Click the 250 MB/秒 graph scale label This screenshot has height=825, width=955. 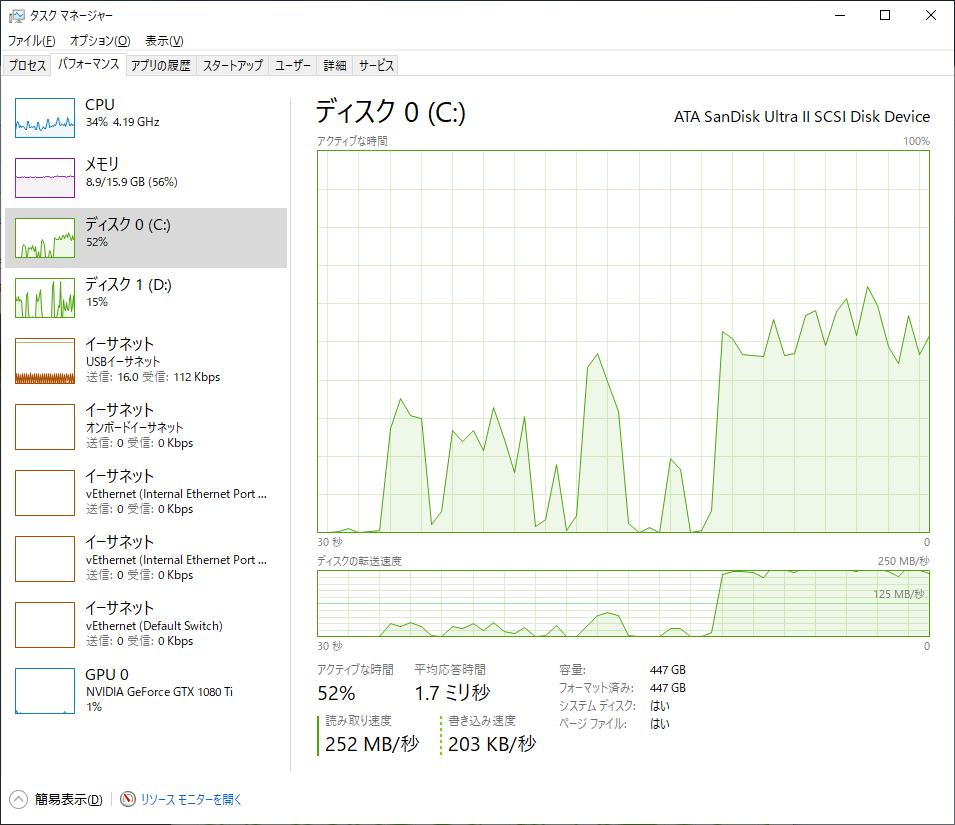coord(903,561)
